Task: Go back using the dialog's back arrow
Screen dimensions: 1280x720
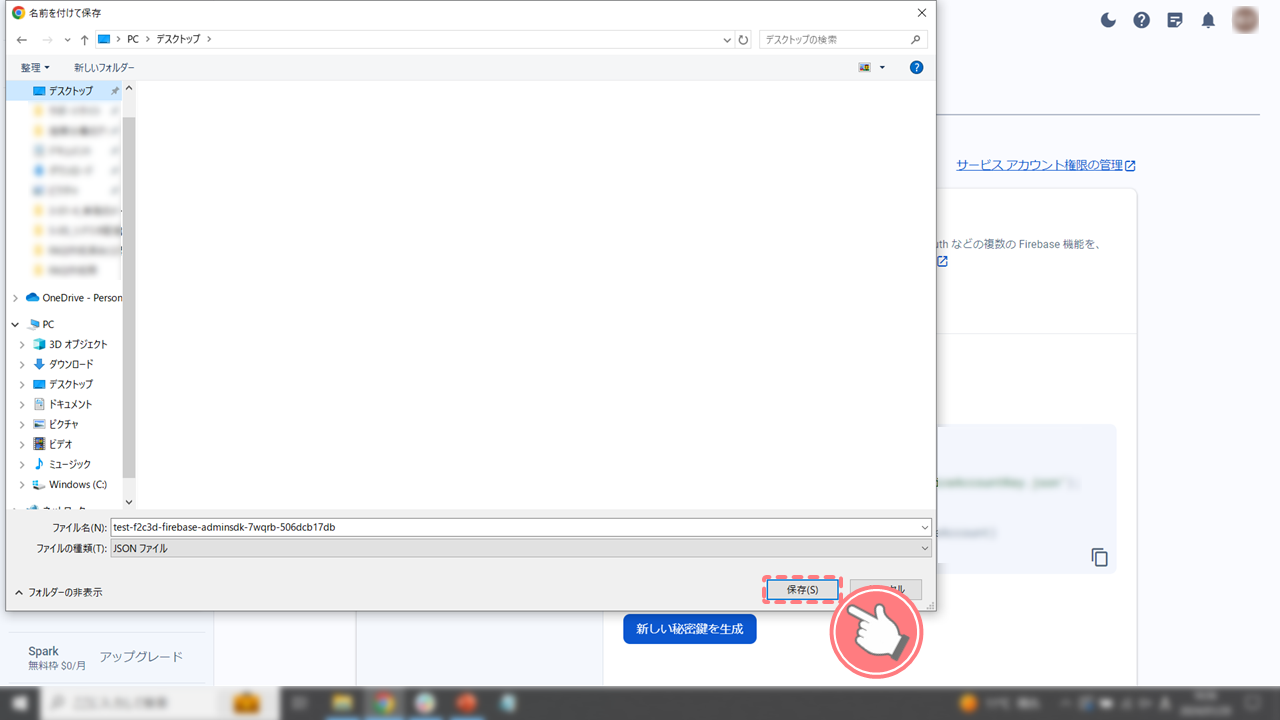Action: [22, 40]
